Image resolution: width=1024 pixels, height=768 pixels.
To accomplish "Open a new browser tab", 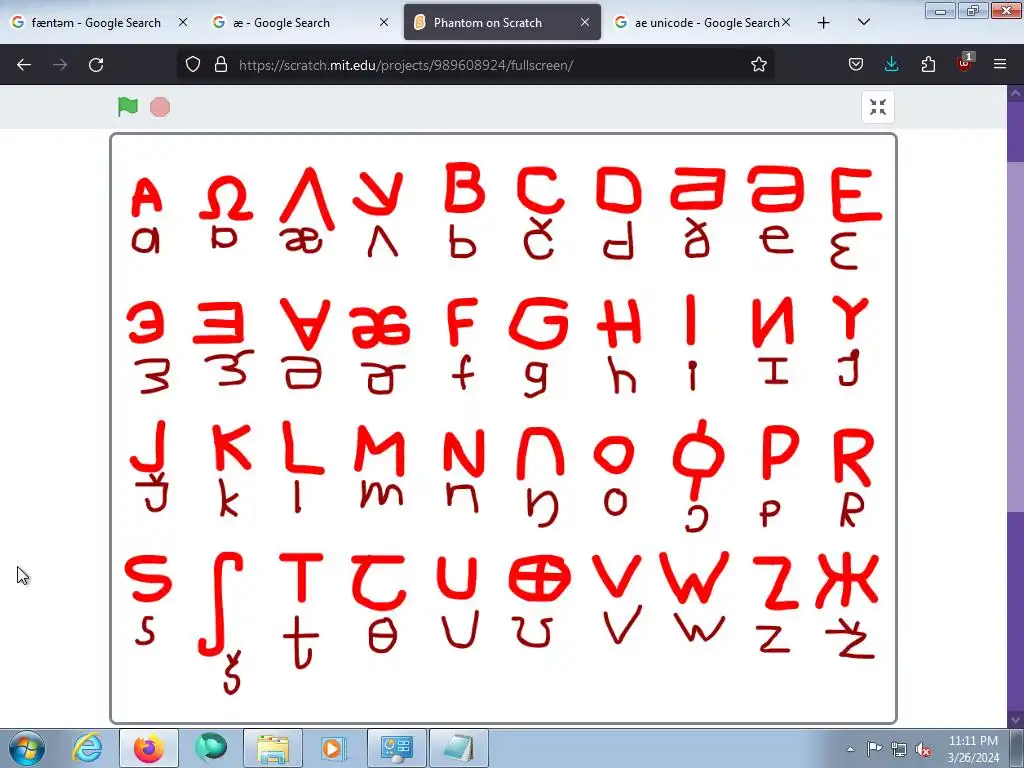I will 824,23.
